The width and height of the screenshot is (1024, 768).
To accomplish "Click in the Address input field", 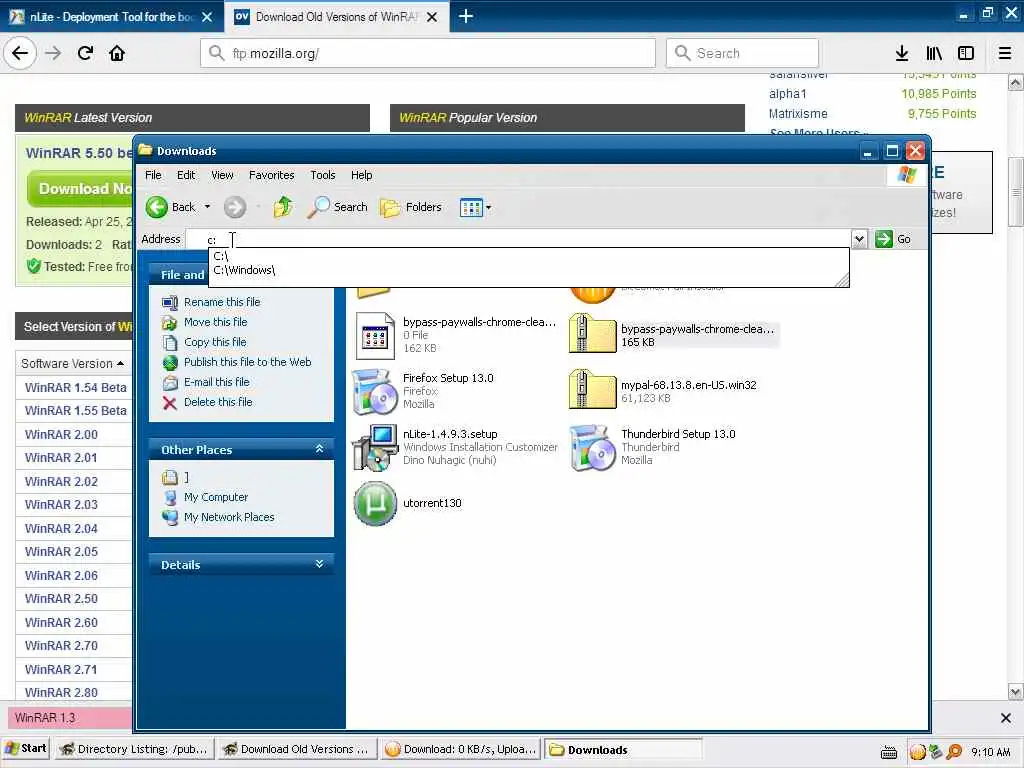I will coord(519,239).
